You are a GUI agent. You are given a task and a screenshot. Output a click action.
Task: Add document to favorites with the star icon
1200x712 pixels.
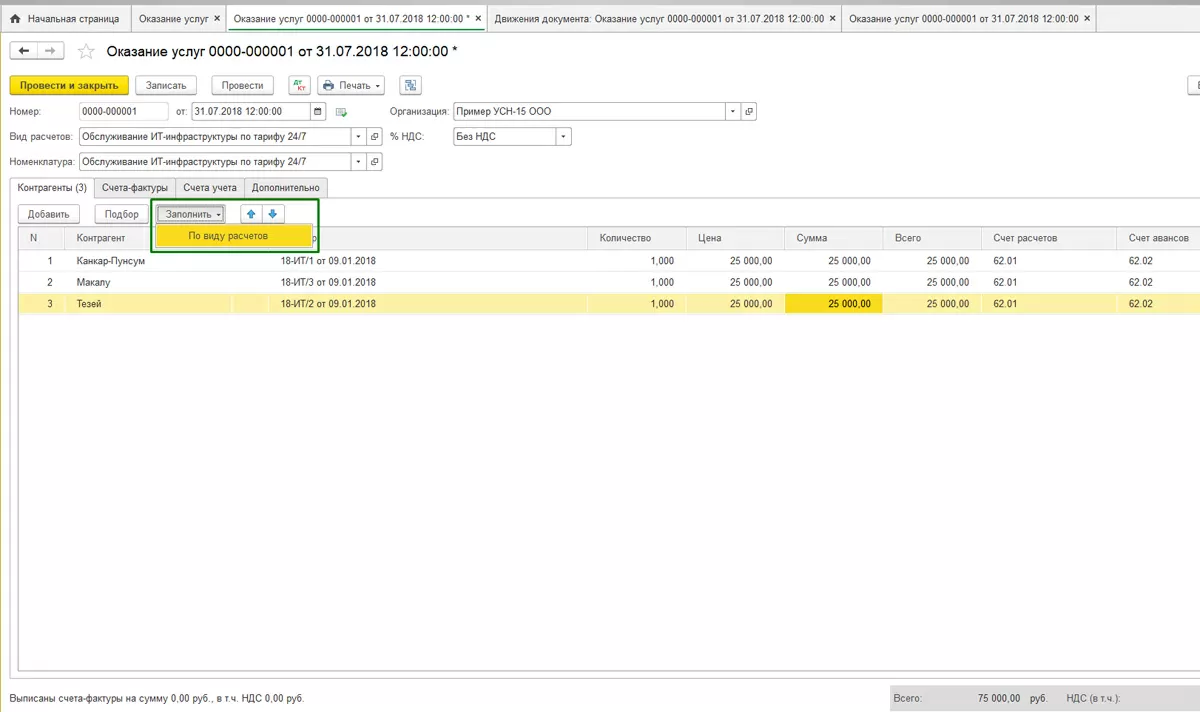coord(86,51)
